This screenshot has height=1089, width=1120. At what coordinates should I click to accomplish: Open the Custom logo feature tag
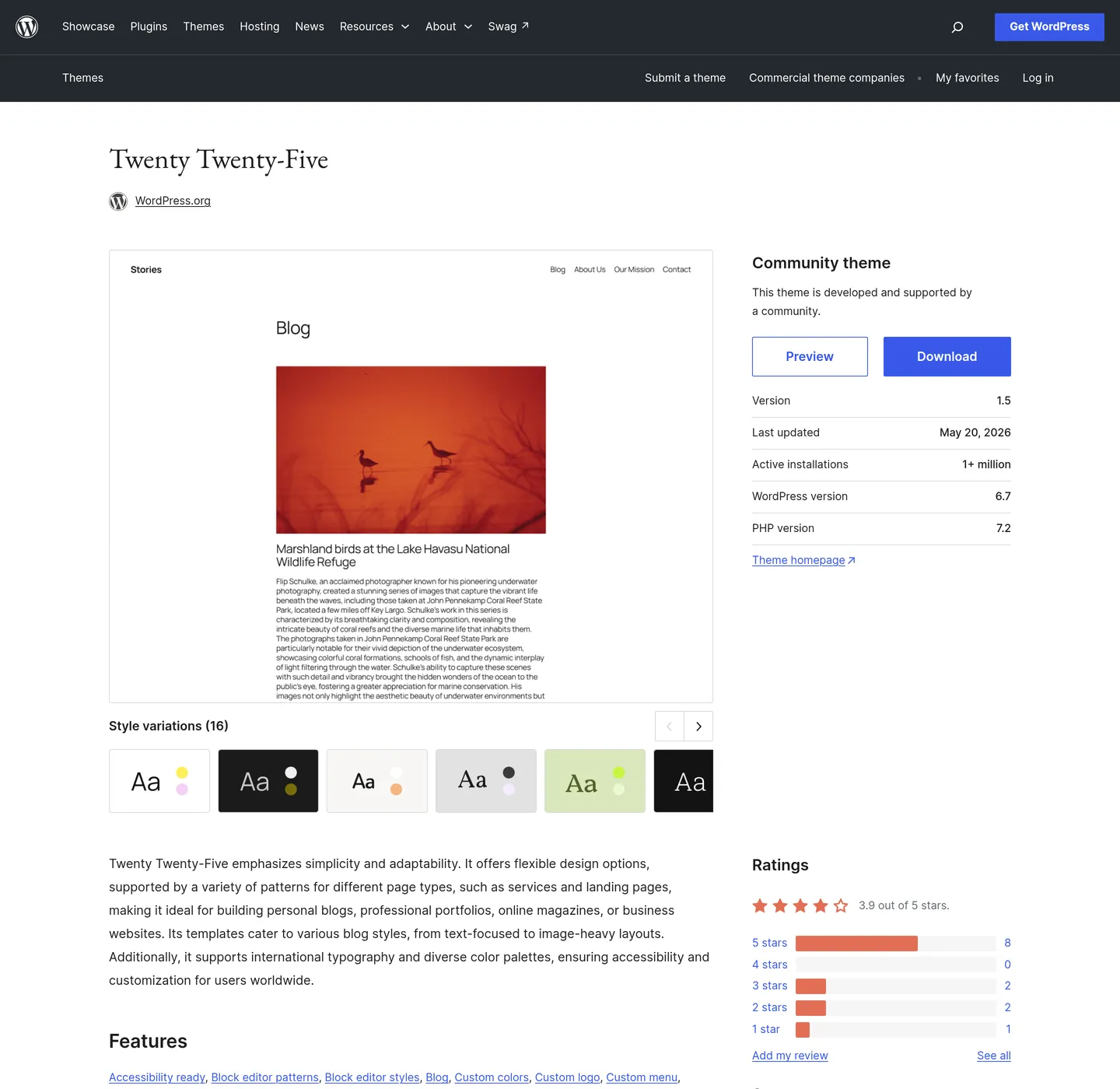click(567, 1077)
